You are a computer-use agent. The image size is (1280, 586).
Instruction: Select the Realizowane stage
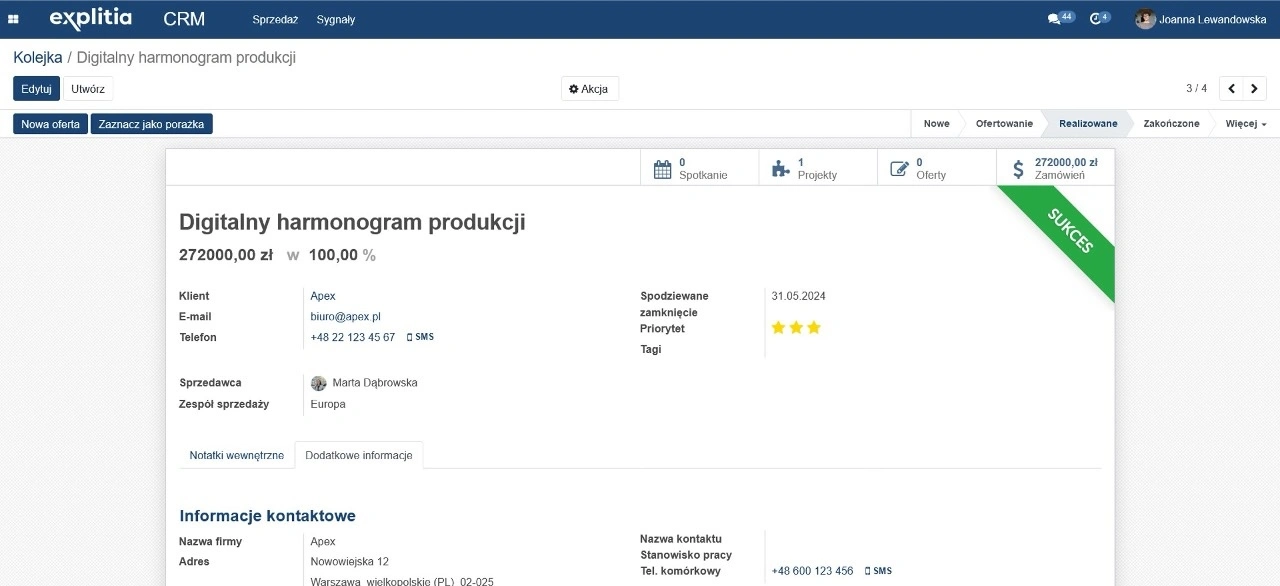click(x=1088, y=124)
